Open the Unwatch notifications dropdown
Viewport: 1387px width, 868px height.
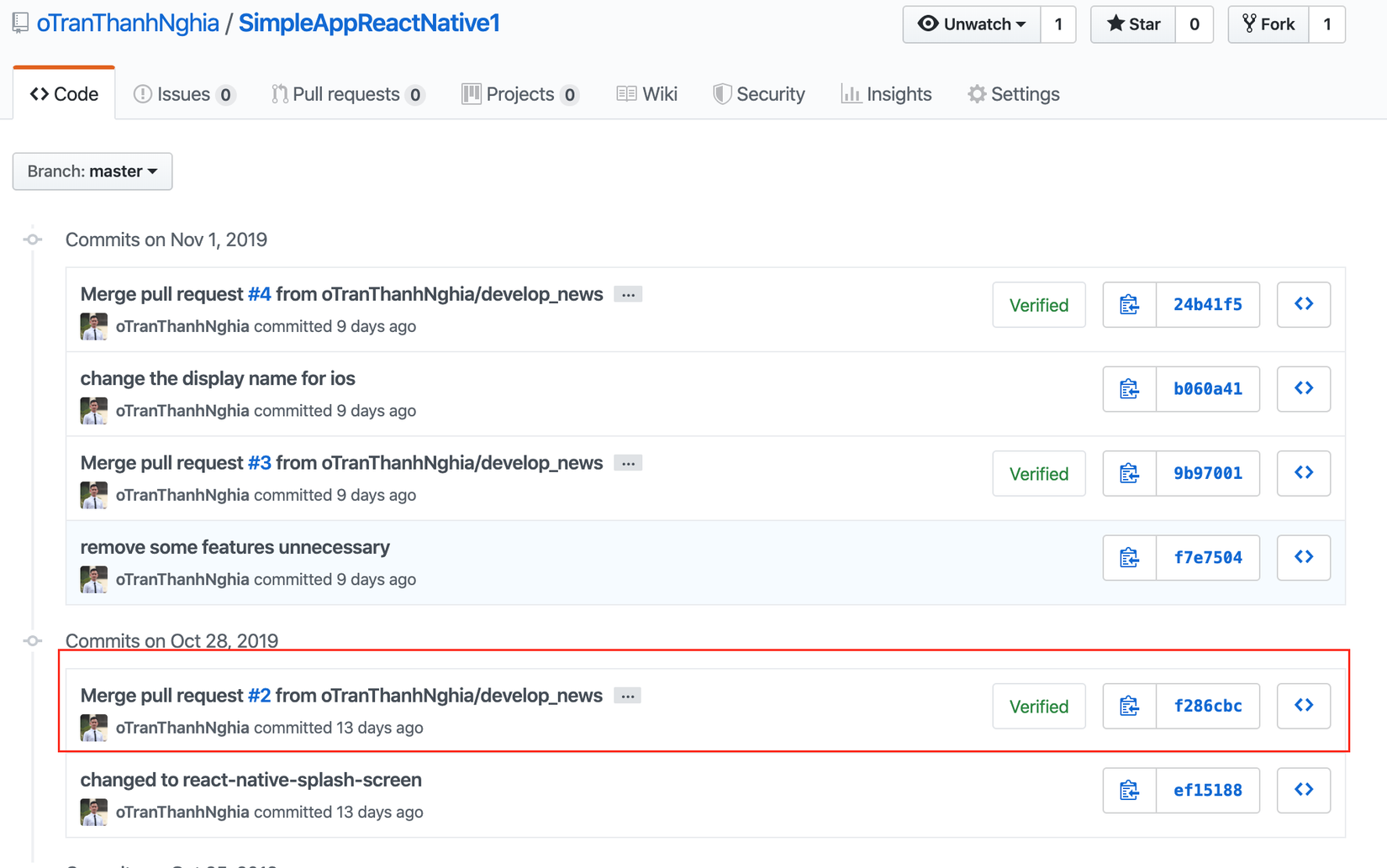972,24
